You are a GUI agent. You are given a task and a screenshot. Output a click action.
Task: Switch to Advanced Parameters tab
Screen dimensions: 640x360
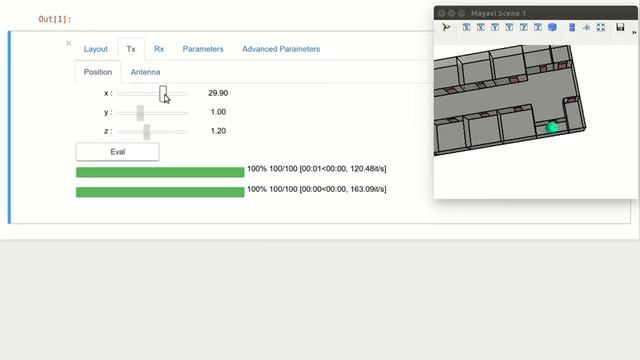(x=281, y=49)
